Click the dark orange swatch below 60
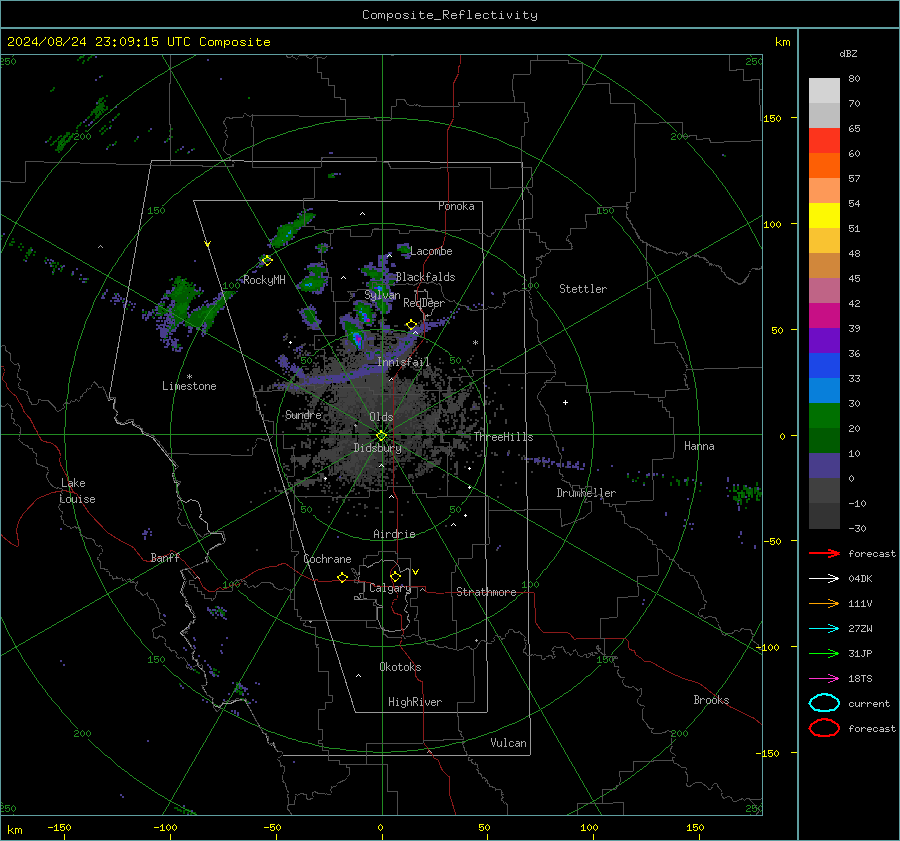Viewport: 900px width, 841px height. point(824,165)
